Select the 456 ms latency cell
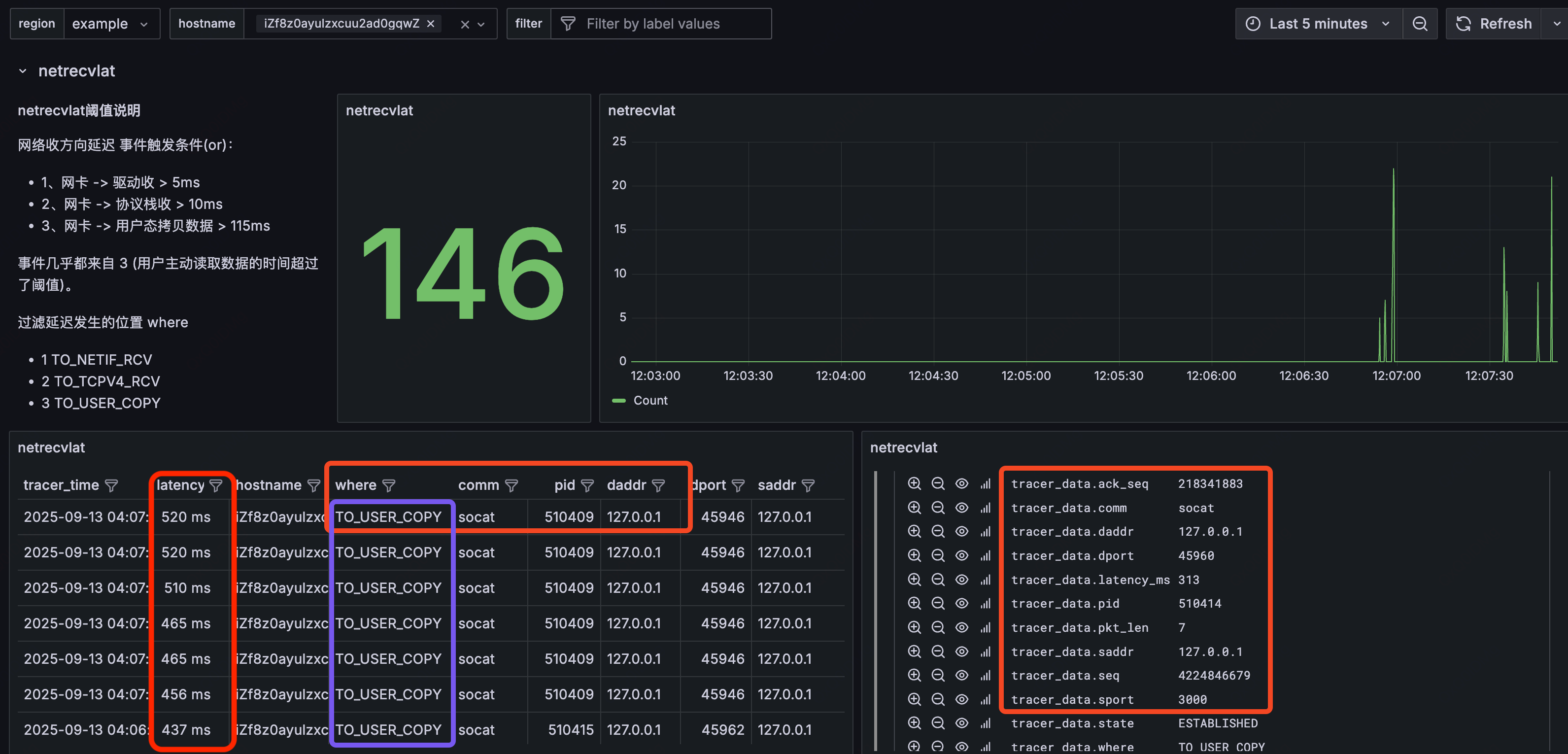 [x=186, y=694]
